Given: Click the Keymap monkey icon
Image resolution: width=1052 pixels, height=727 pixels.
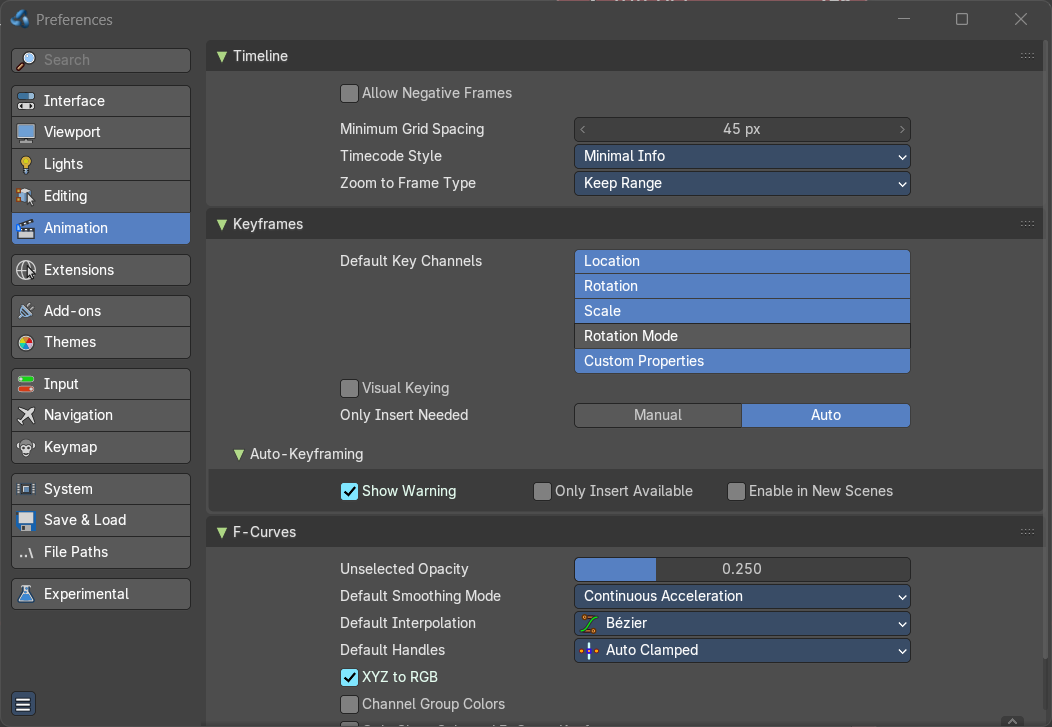Looking at the screenshot, I should [x=25, y=447].
